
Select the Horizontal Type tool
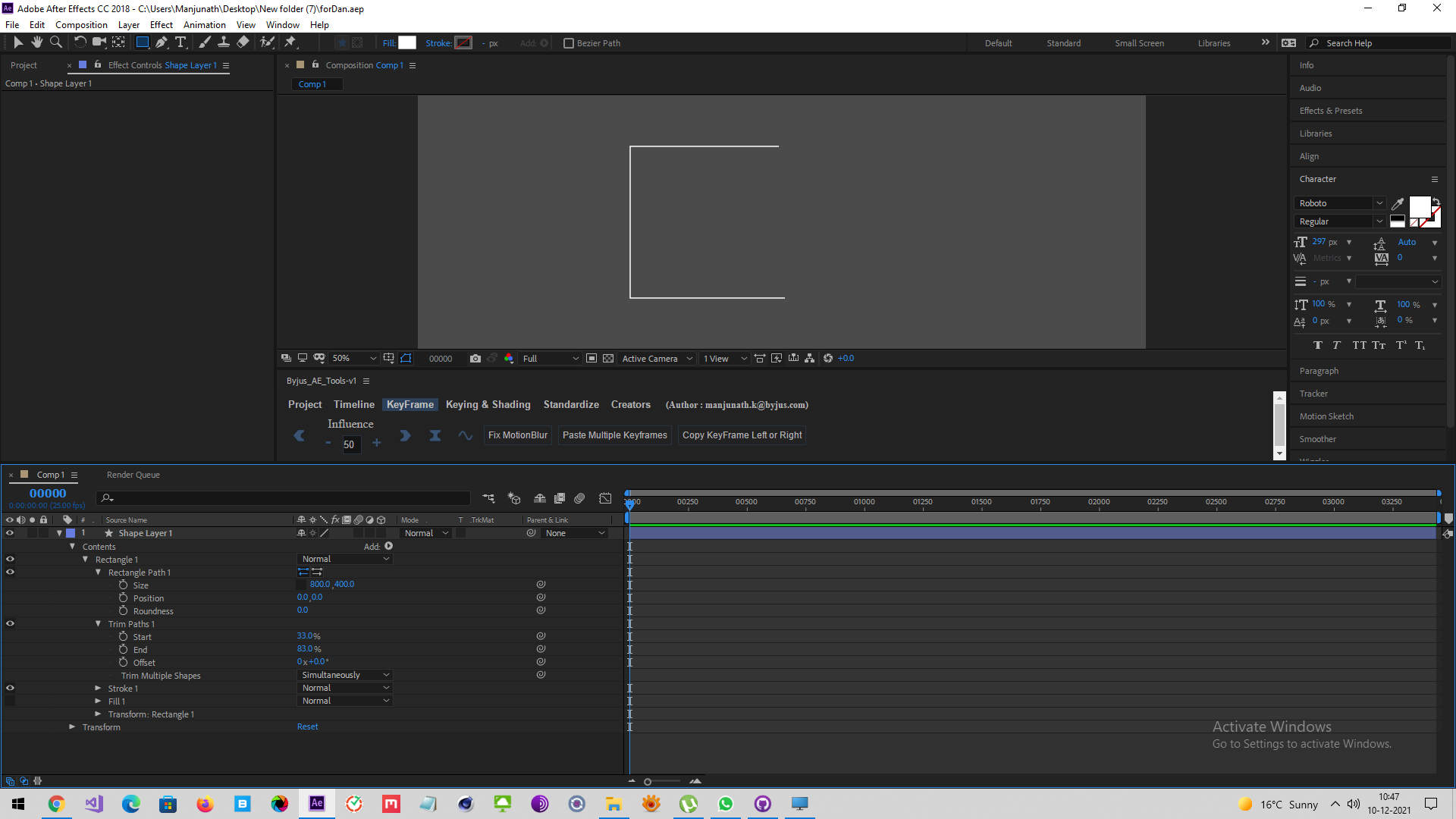click(x=180, y=42)
